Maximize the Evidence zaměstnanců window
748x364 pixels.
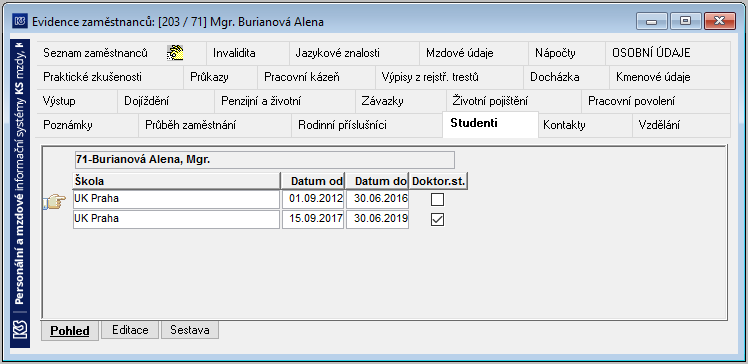point(686,21)
